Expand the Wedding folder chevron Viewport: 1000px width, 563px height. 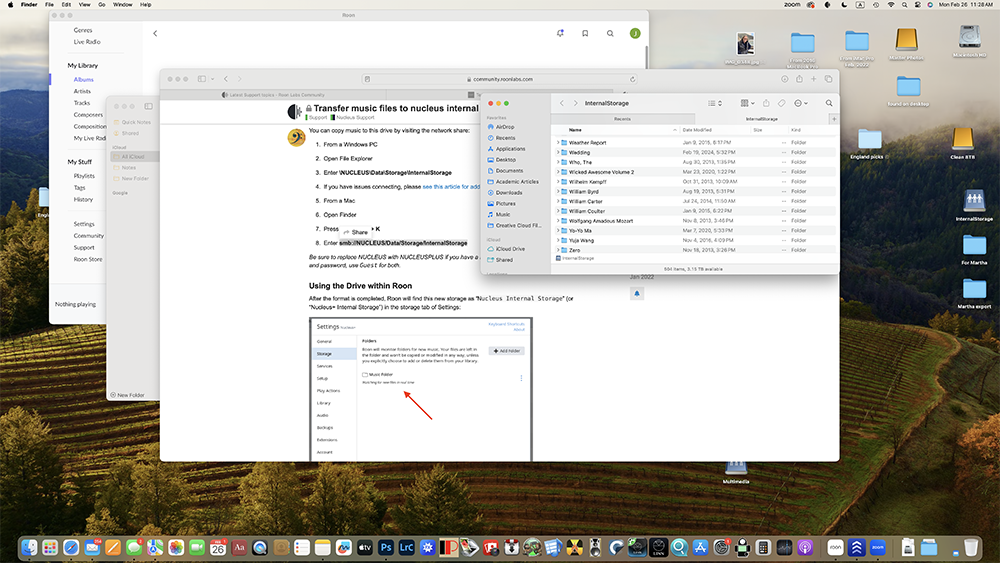558,152
